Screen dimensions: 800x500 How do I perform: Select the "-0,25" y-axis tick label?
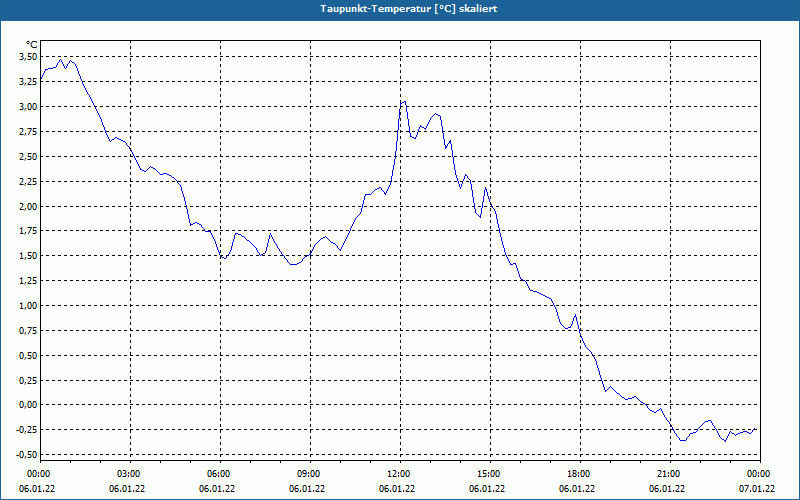coord(28,430)
